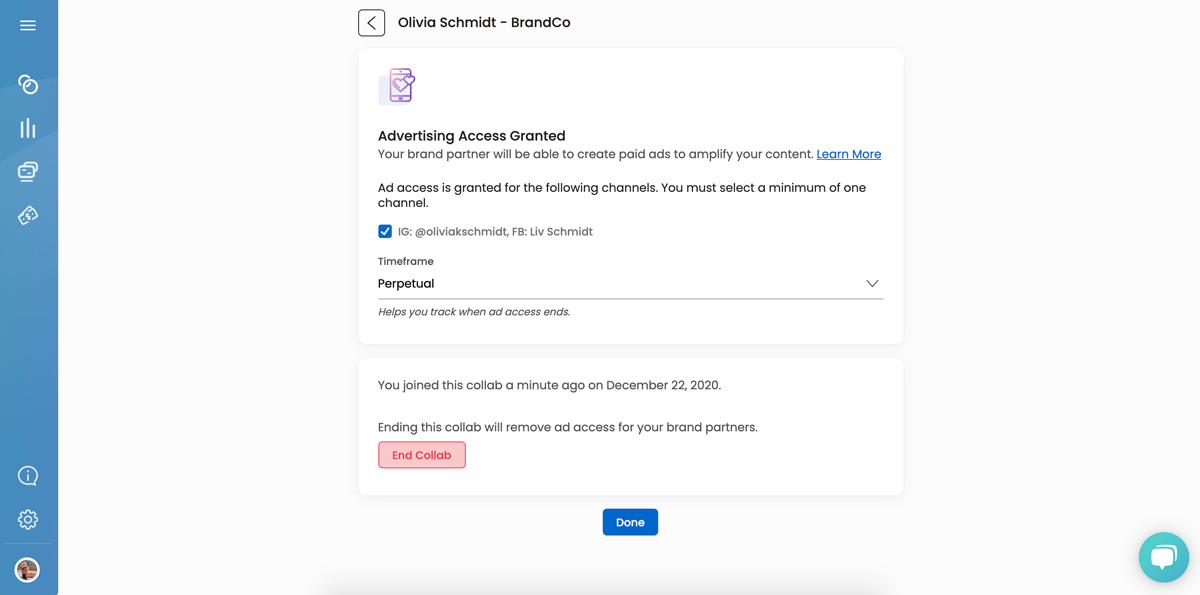This screenshot has height=595, width=1200.
Task: Open the settings gear icon
Action: tap(28, 519)
